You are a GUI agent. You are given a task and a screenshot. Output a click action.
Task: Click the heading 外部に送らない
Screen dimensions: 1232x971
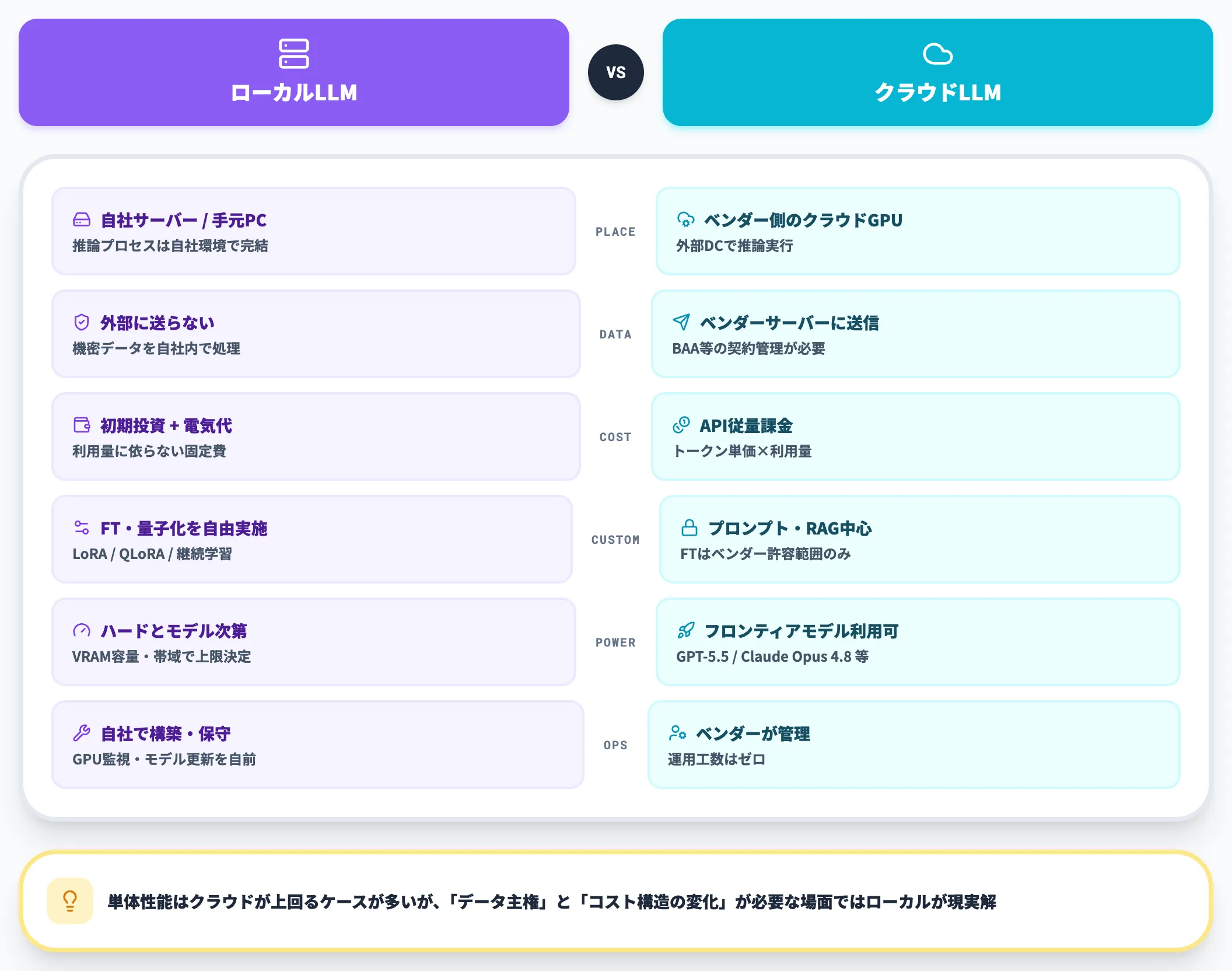[x=157, y=323]
